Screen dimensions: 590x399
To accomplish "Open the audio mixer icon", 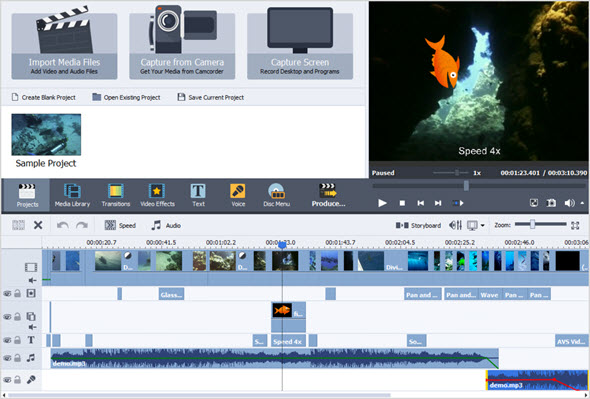I will [x=455, y=225].
